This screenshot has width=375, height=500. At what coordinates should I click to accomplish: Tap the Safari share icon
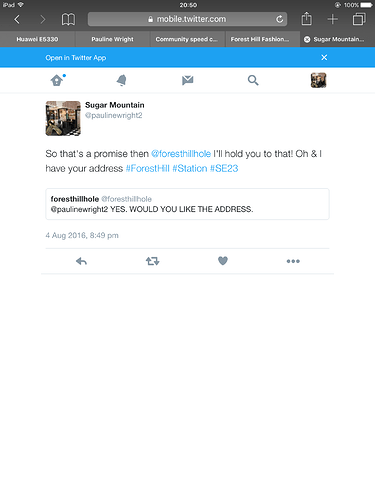click(306, 19)
